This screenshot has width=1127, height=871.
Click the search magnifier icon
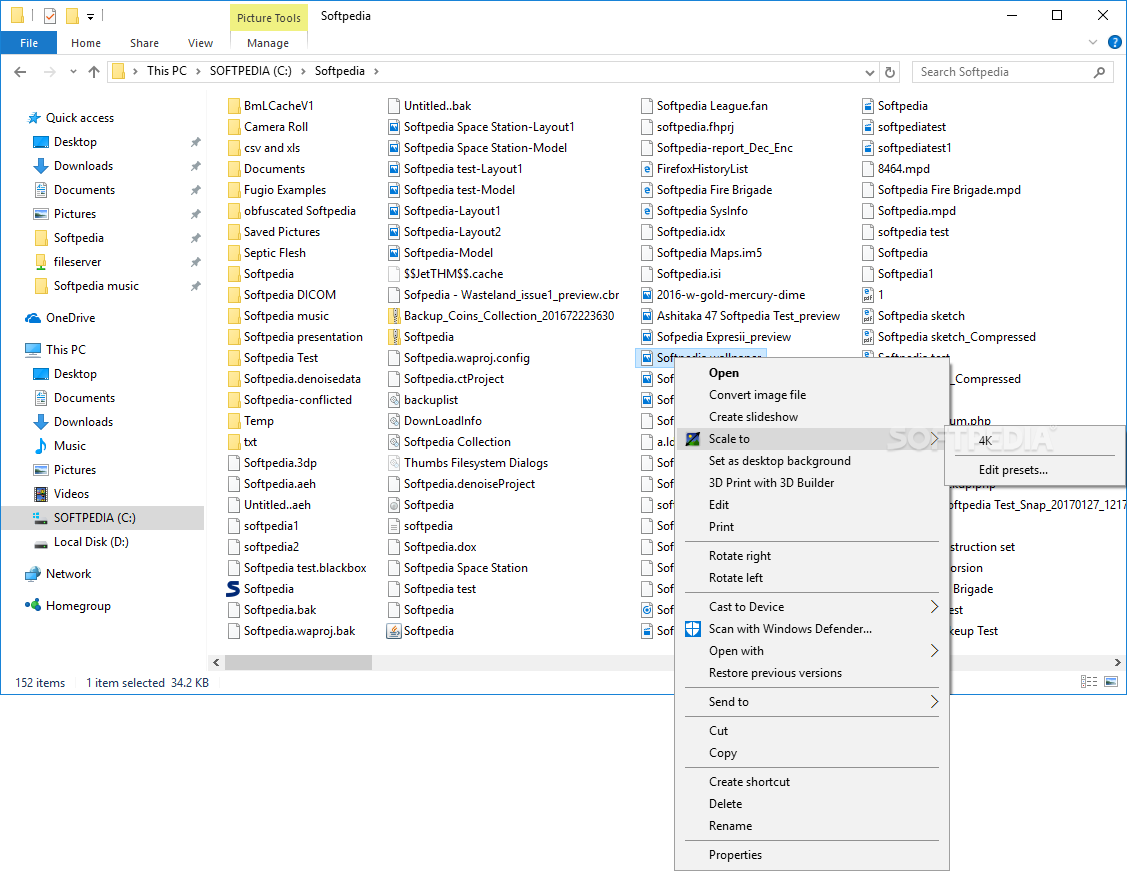[1099, 72]
